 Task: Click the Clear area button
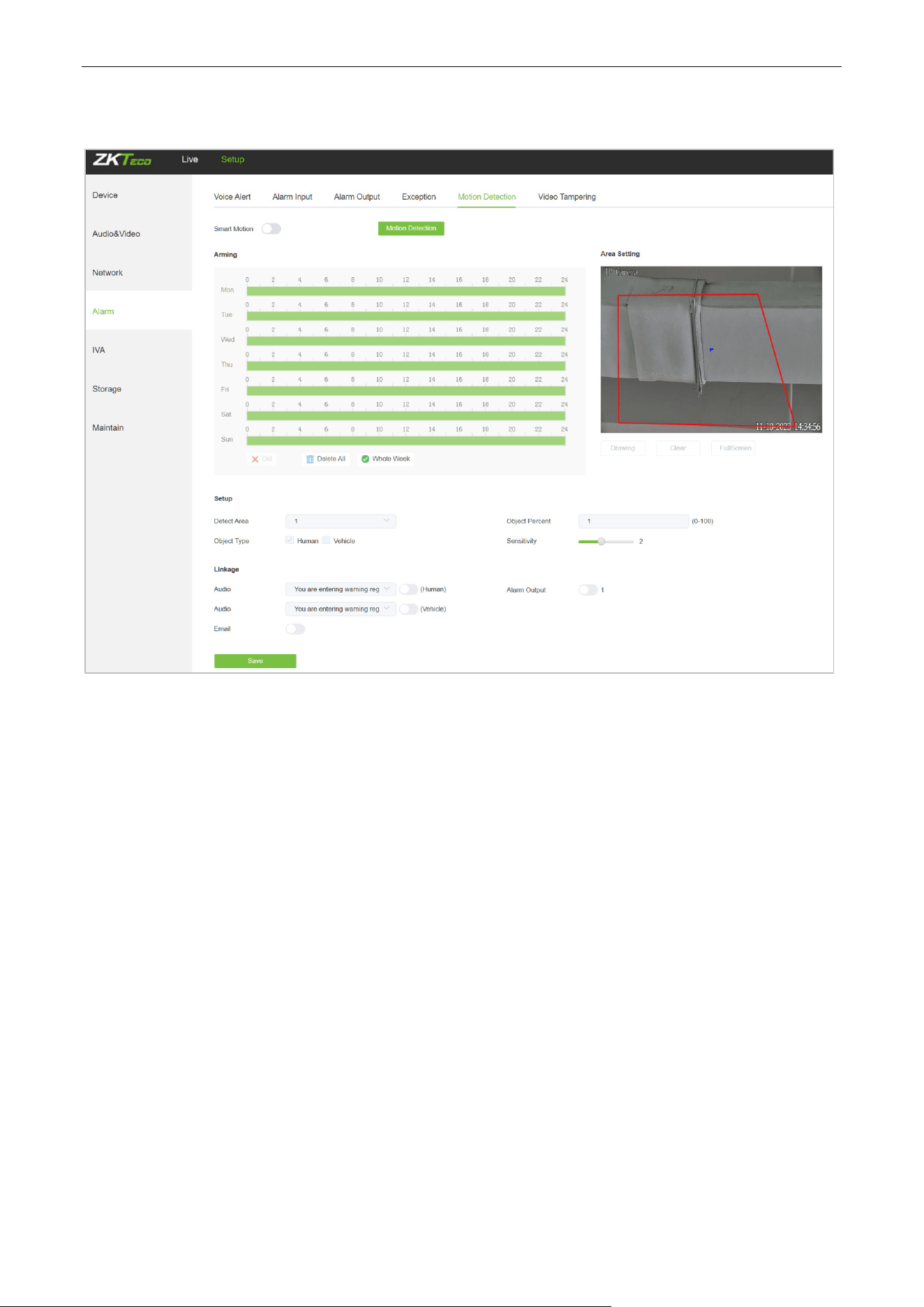(678, 448)
